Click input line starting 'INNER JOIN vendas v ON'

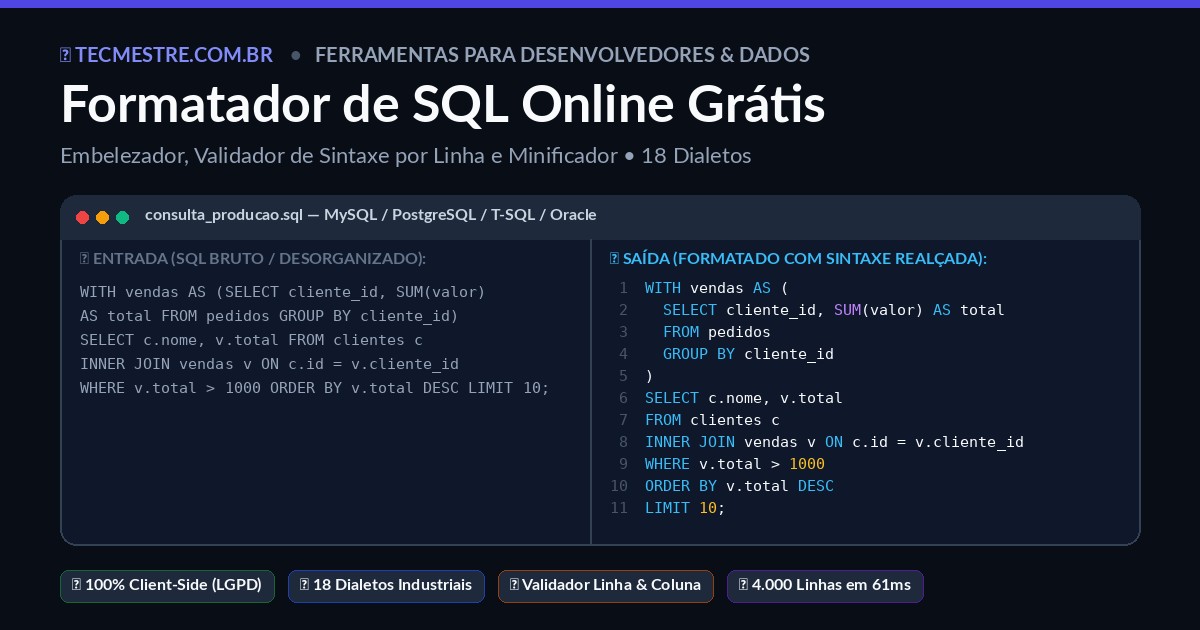269,364
